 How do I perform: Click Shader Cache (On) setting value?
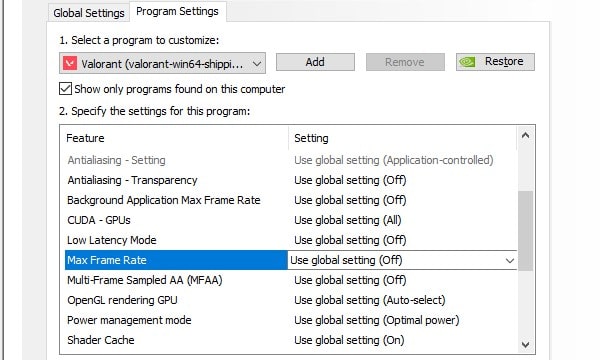tap(349, 340)
